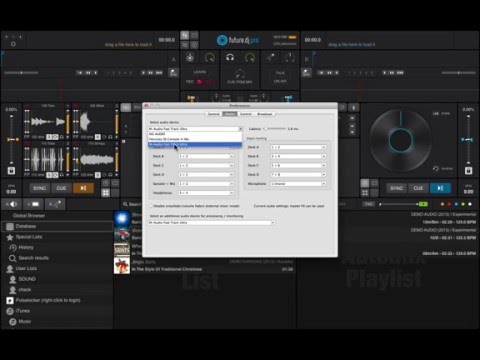Viewport: 480px width, 360px height.
Task: Toggle headphone cue on first sampler slot
Action: pyautogui.click(x=61, y=137)
